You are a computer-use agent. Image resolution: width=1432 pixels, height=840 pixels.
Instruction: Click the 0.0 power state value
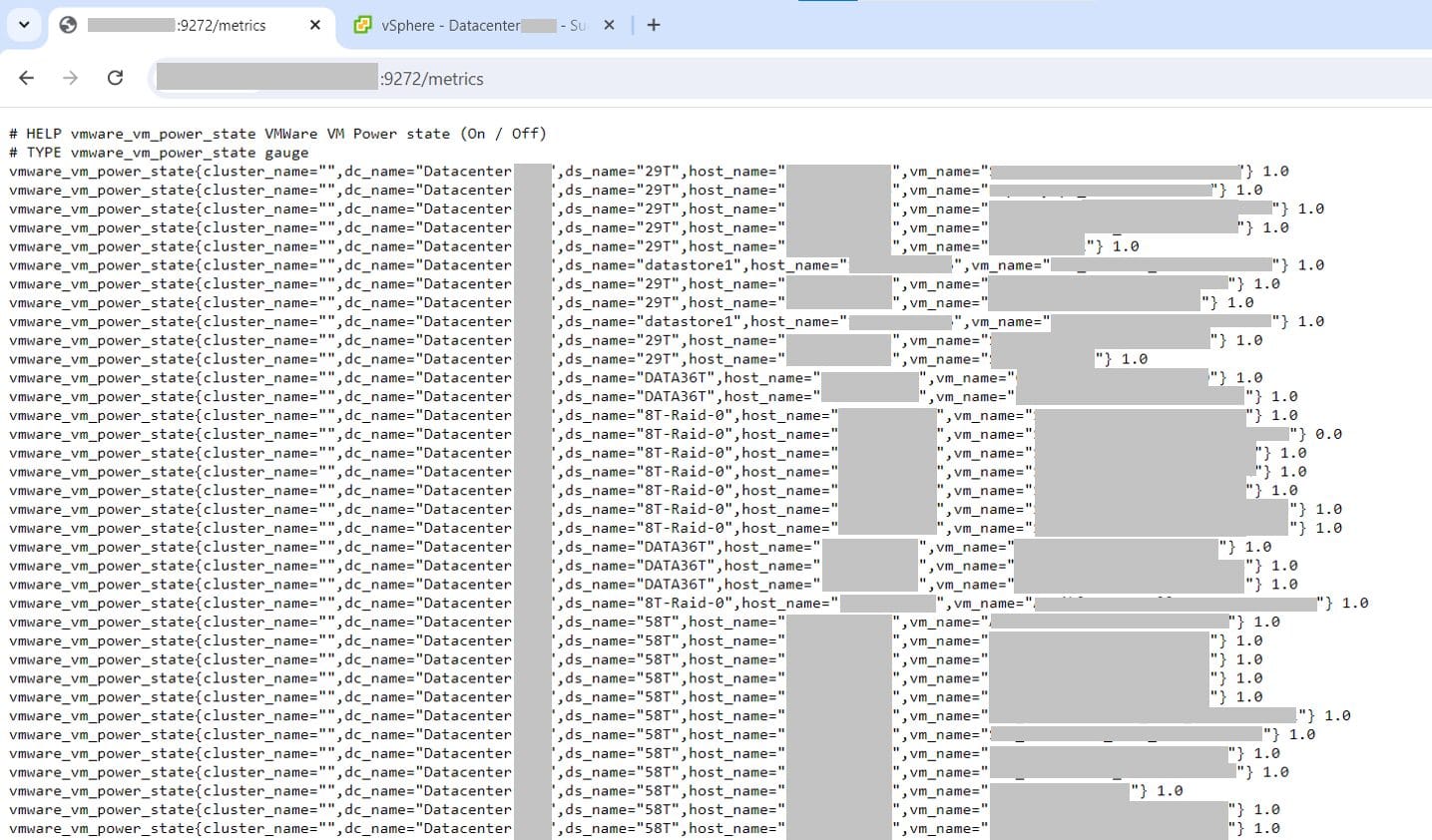1328,434
